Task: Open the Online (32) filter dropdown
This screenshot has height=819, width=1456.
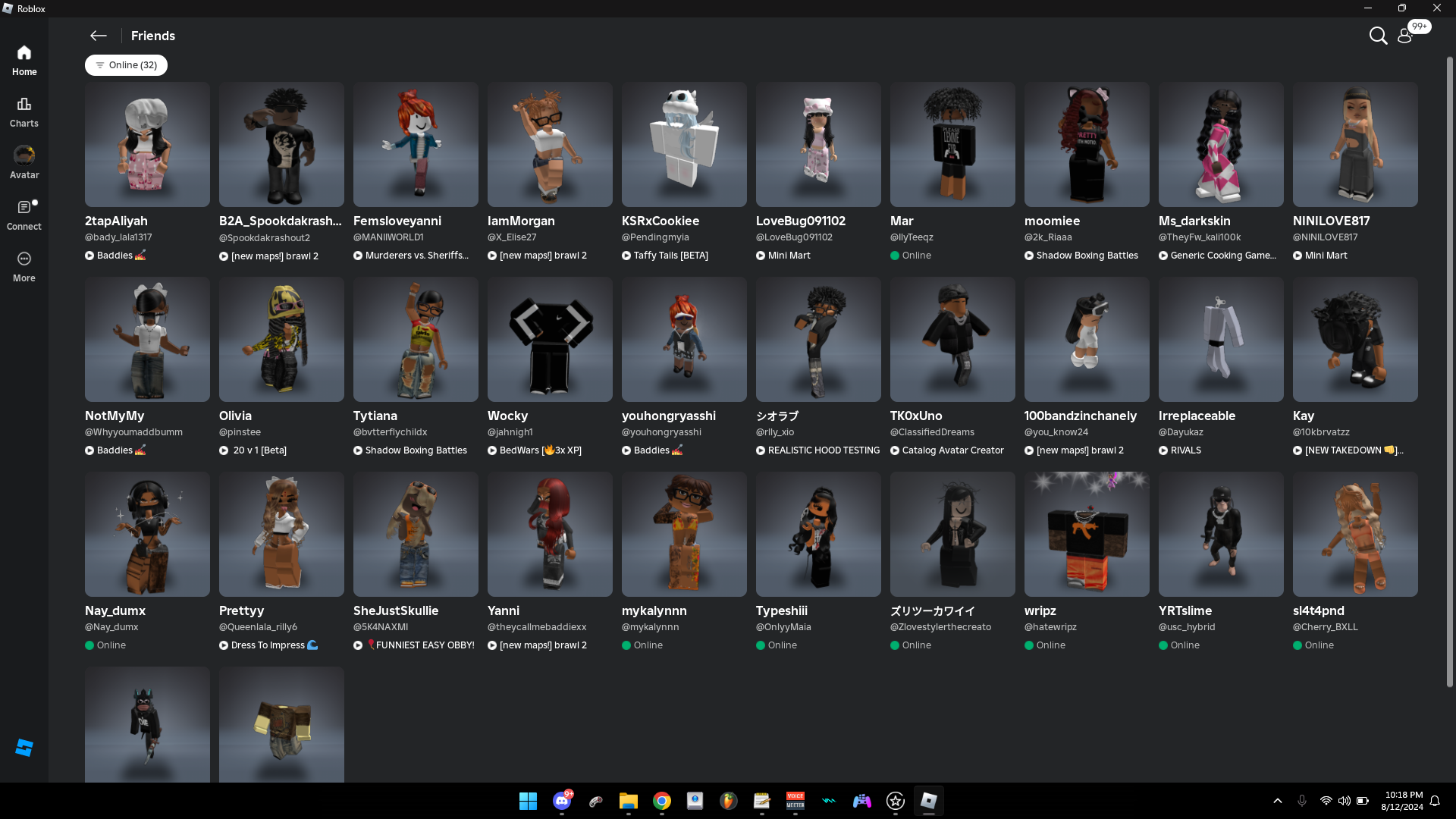Action: tap(126, 65)
